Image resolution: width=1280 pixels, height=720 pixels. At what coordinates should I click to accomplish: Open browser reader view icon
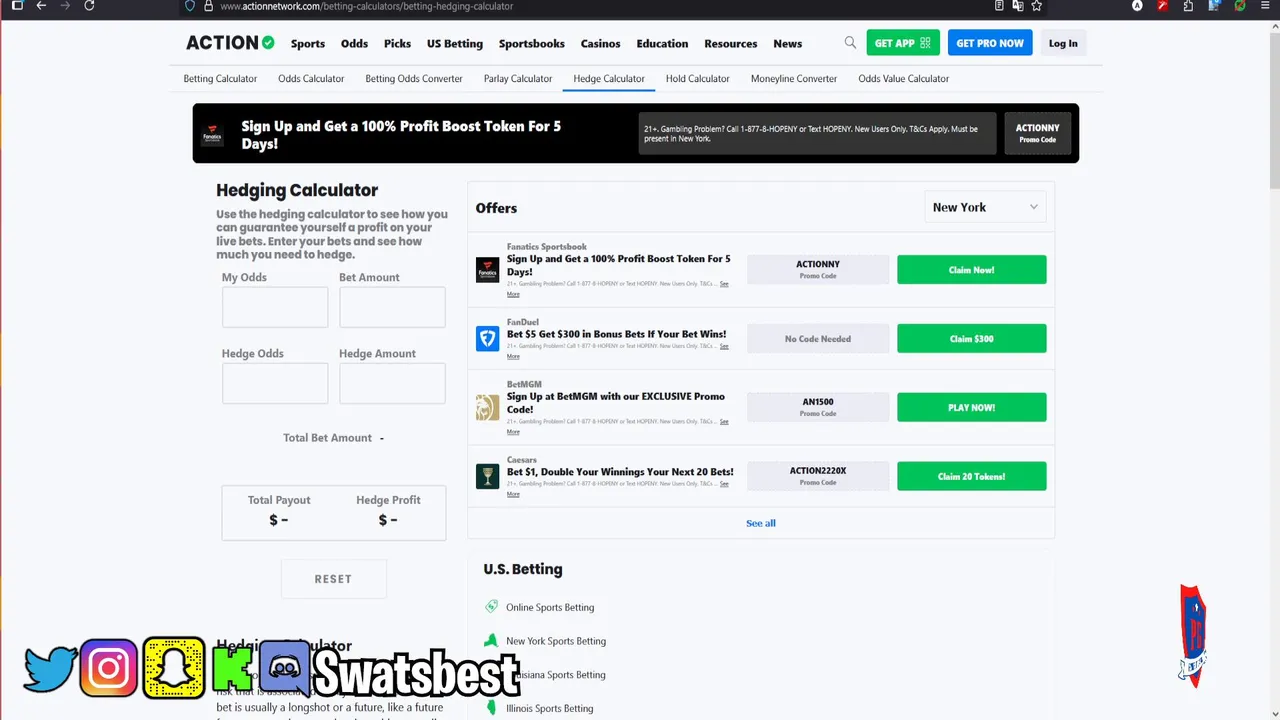999,6
